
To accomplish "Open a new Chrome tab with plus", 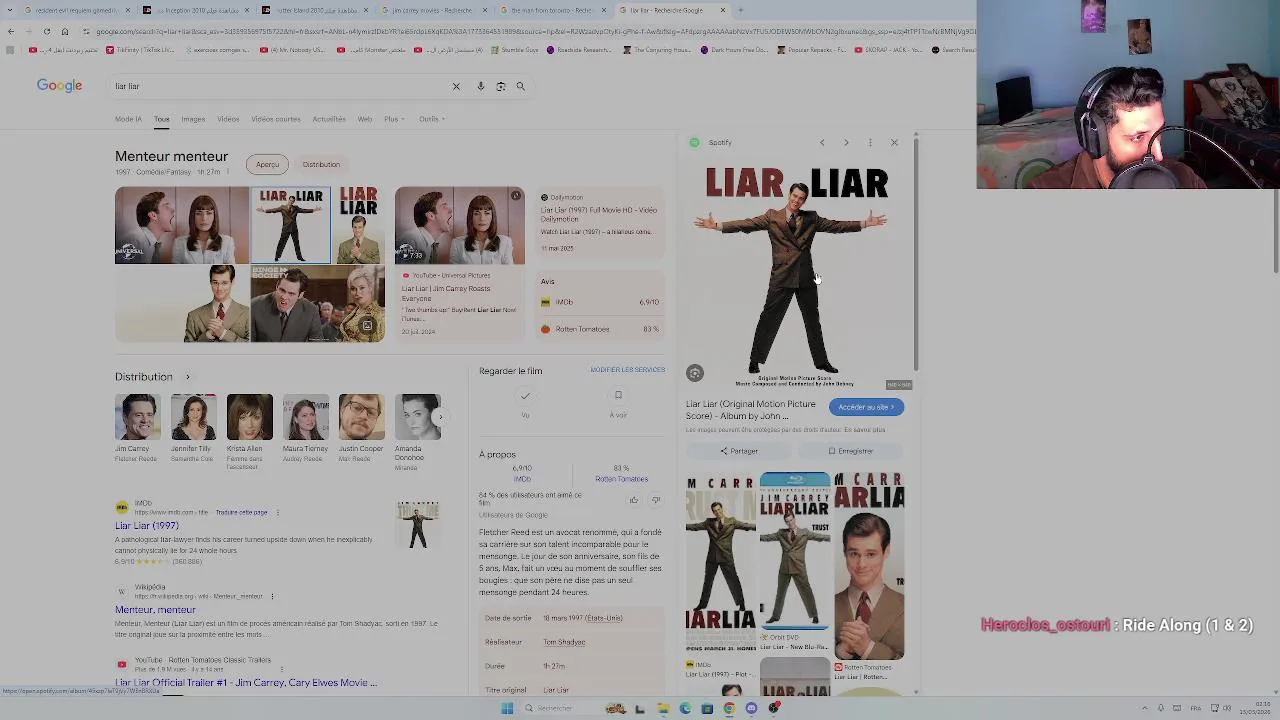I will (740, 10).
